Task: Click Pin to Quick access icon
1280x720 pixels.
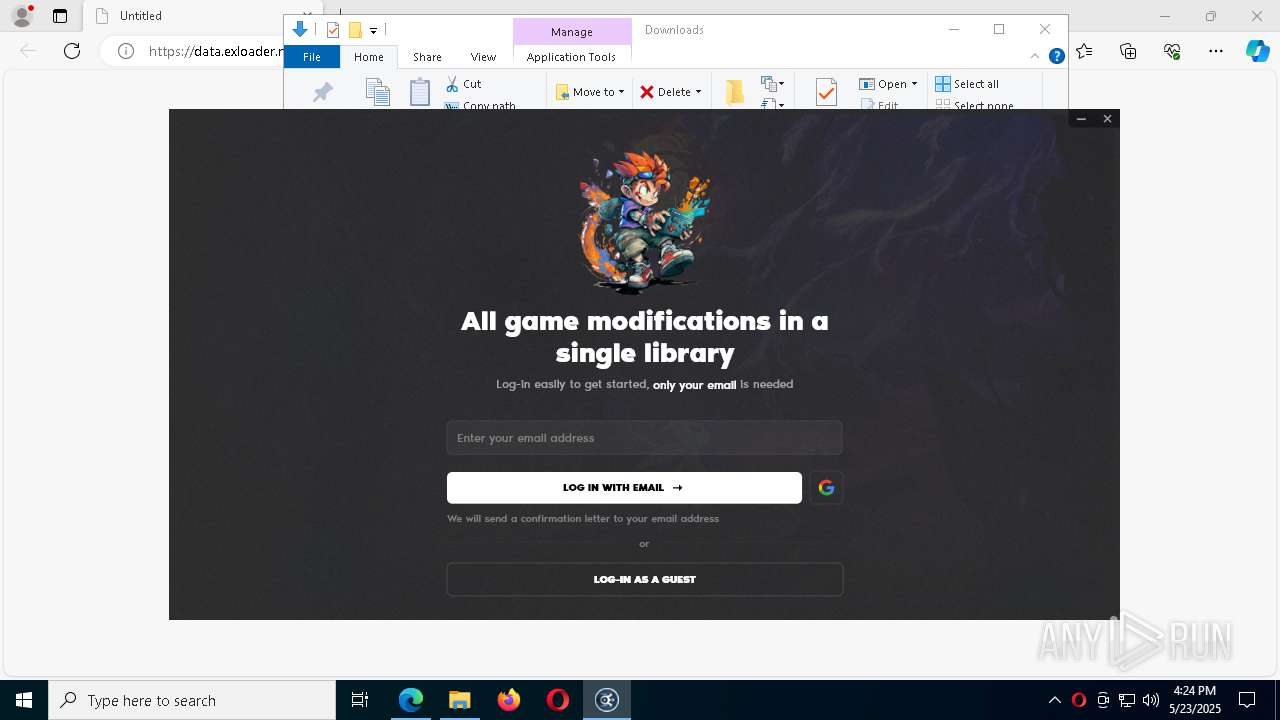Action: (x=322, y=93)
